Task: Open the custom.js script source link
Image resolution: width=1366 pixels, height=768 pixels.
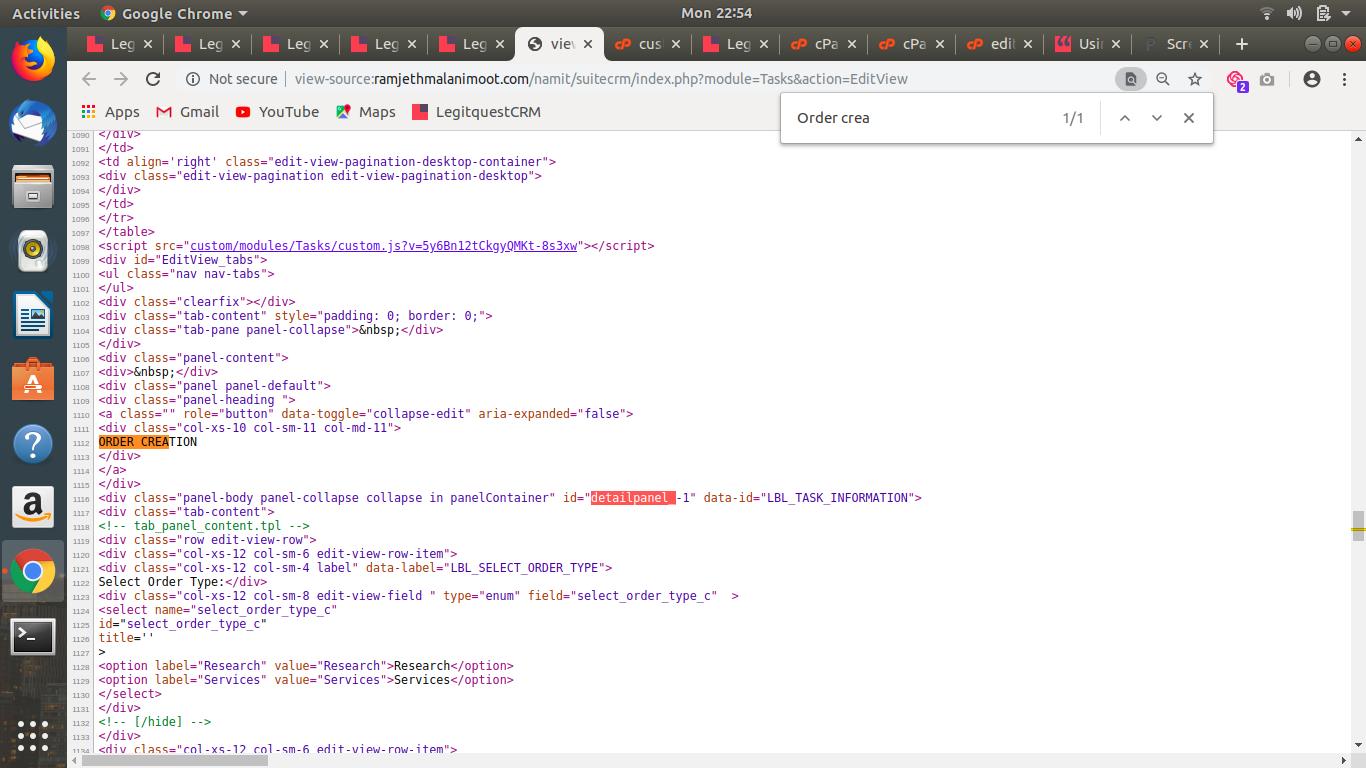Action: [384, 245]
